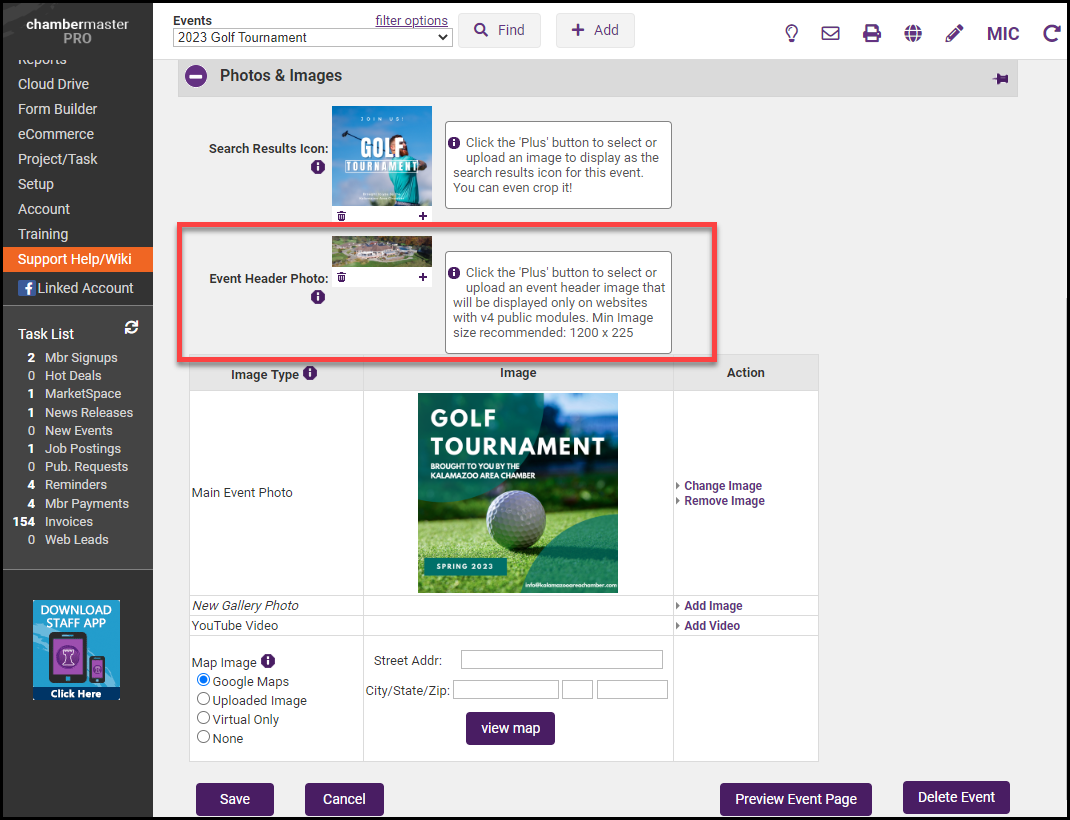This screenshot has height=820, width=1070.
Task: Open Form Builder in sidebar menu
Action: coord(57,109)
